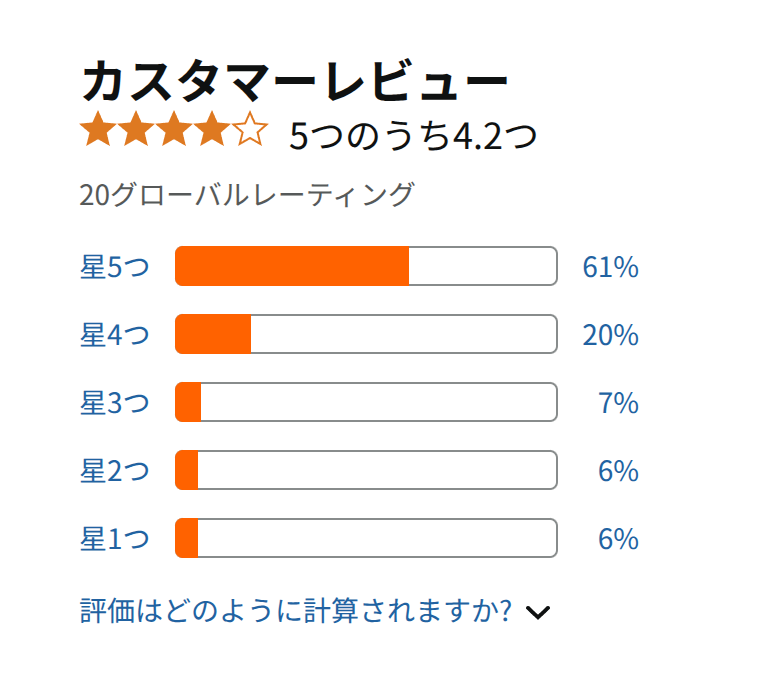Click the 5-star histogram bar
Viewport: 766px width, 678px height.
tap(366, 266)
